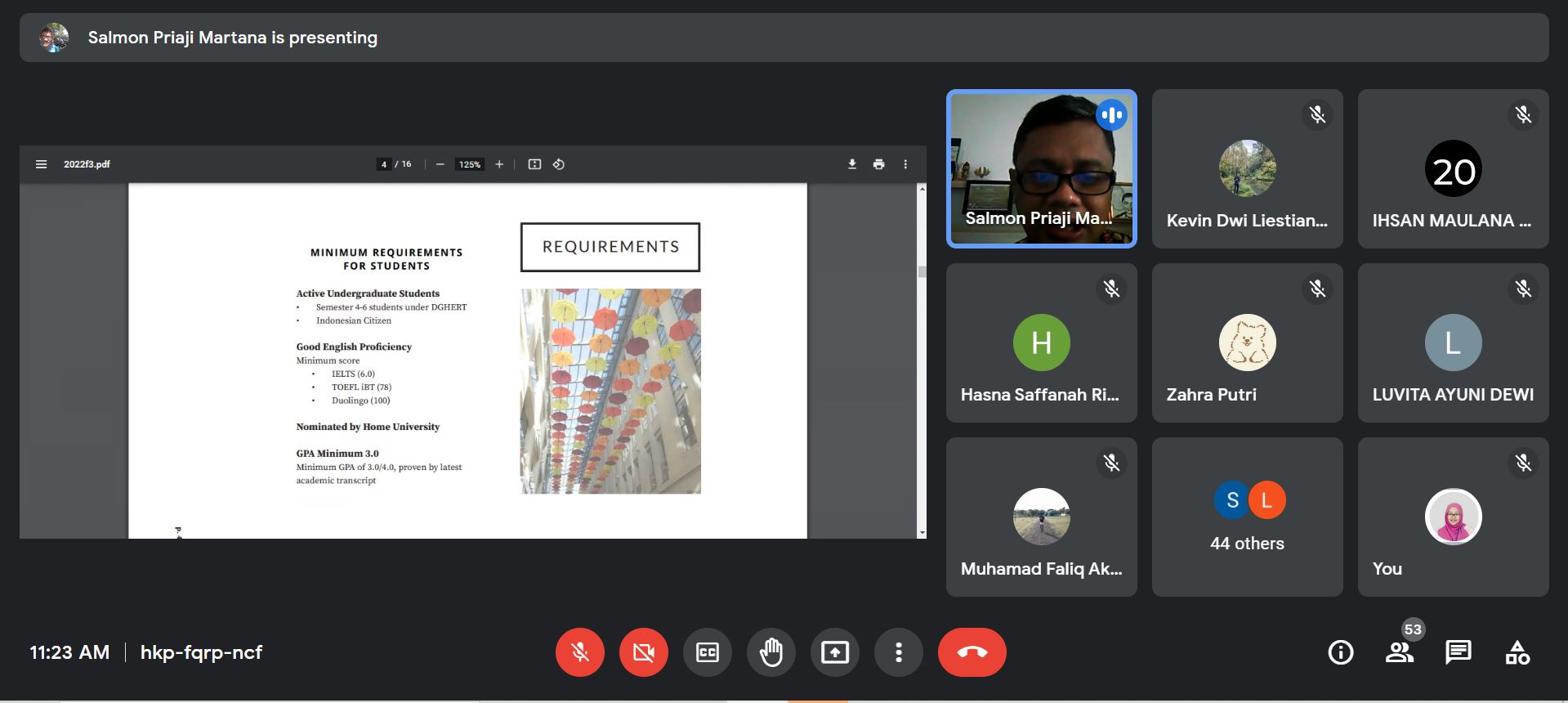This screenshot has height=703, width=1568.
Task: Zoom in on the PDF document
Action: [x=499, y=164]
